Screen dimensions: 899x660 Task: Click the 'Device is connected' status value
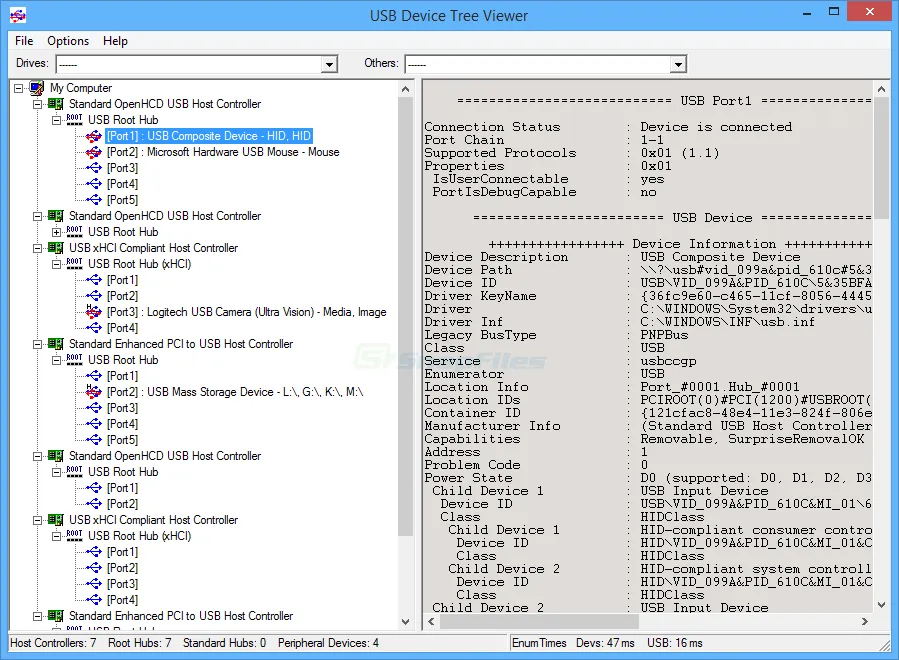tap(716, 127)
